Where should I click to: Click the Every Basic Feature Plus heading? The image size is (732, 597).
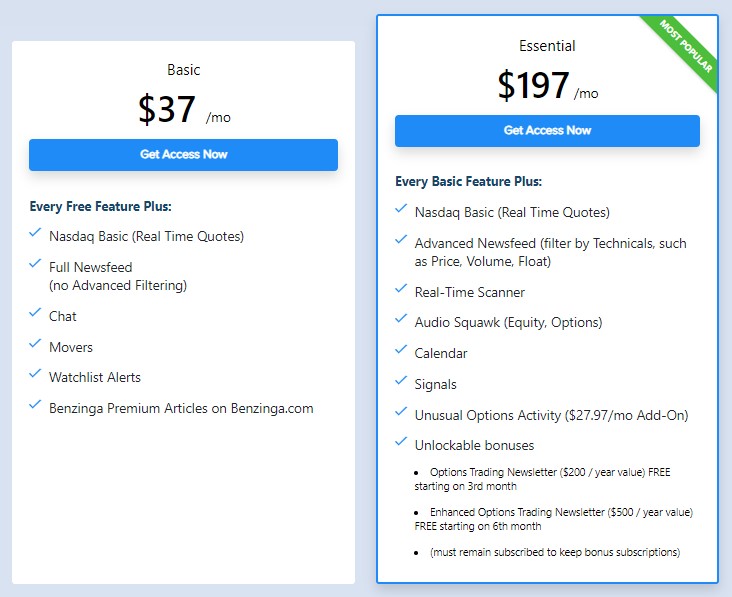coord(468,182)
